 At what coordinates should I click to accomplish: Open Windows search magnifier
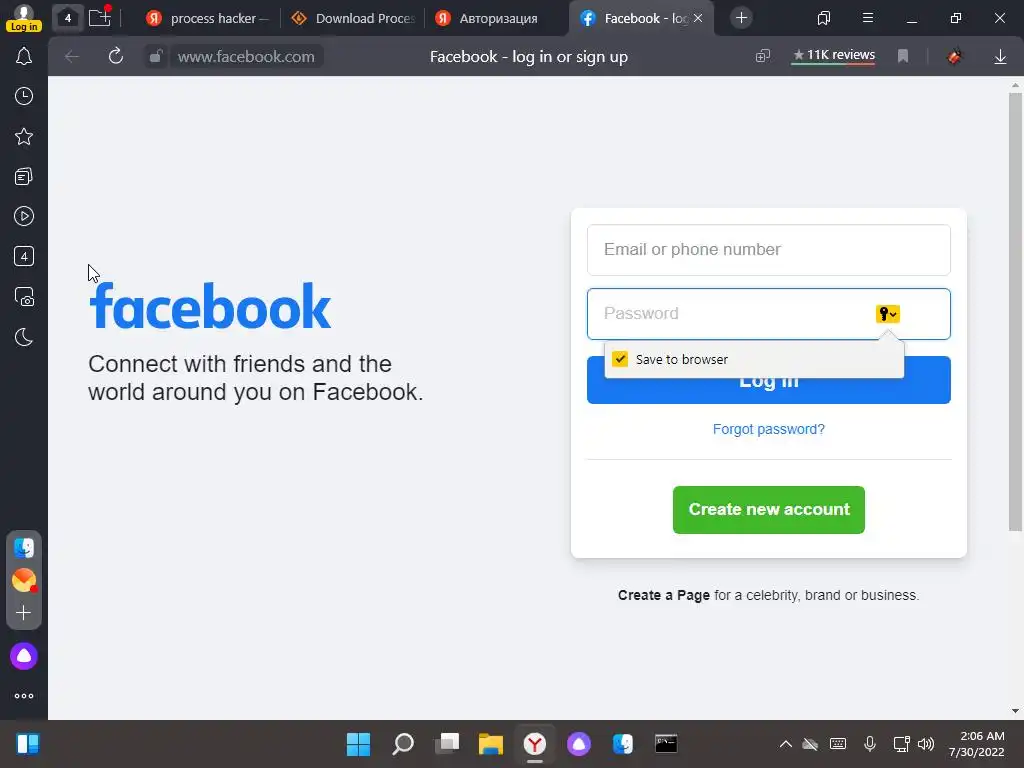point(402,744)
